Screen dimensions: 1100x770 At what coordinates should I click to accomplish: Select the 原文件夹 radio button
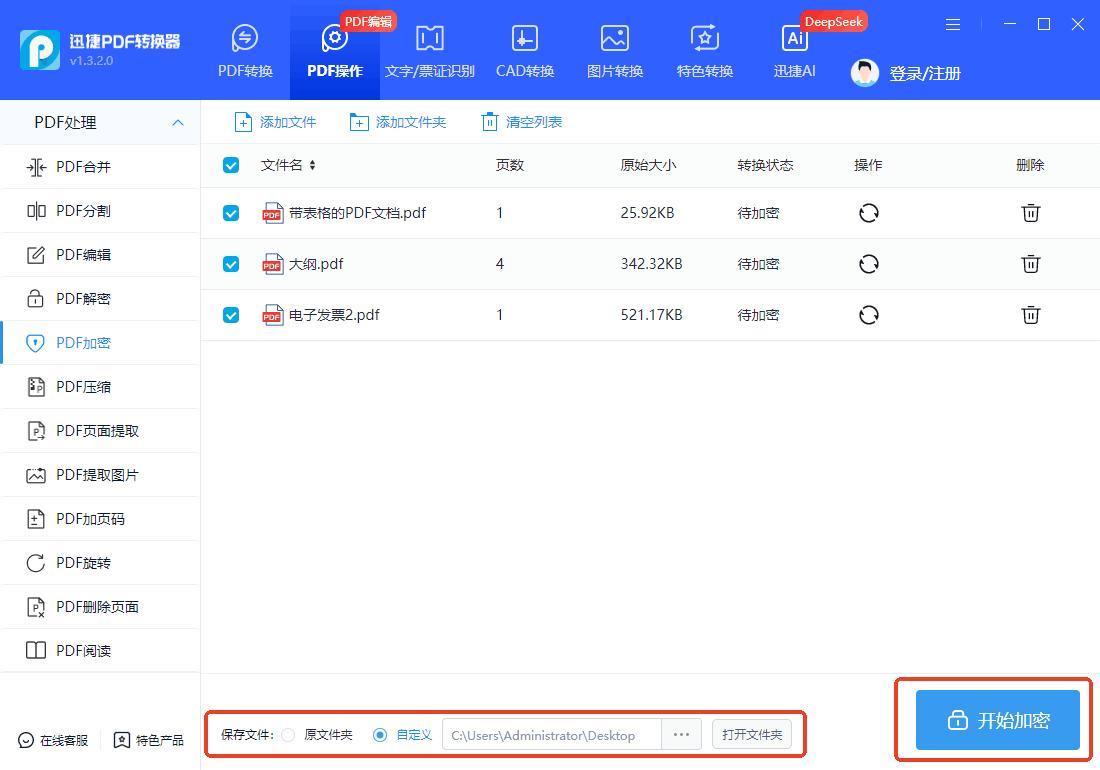[x=289, y=735]
